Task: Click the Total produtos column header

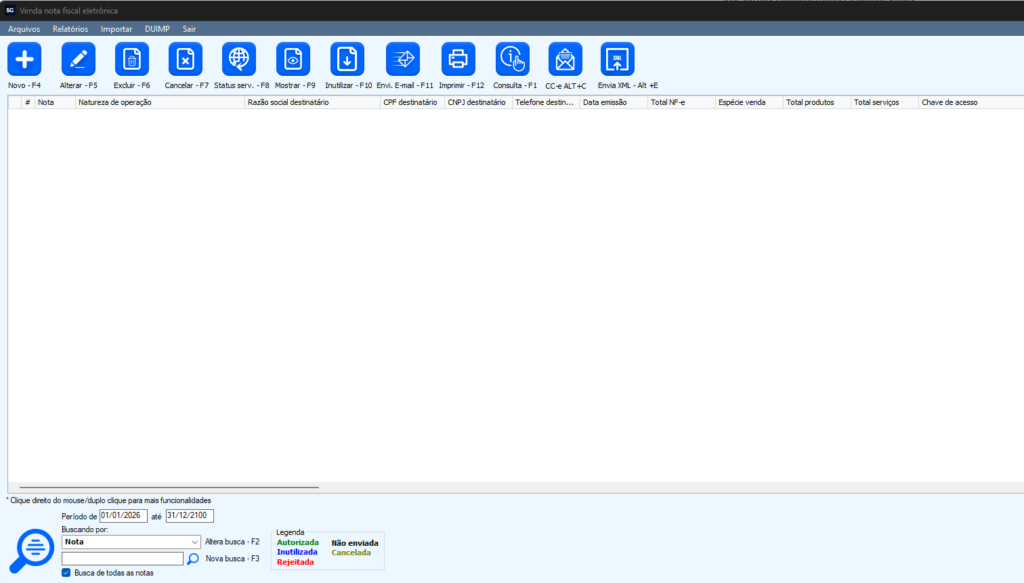Action: pos(817,102)
